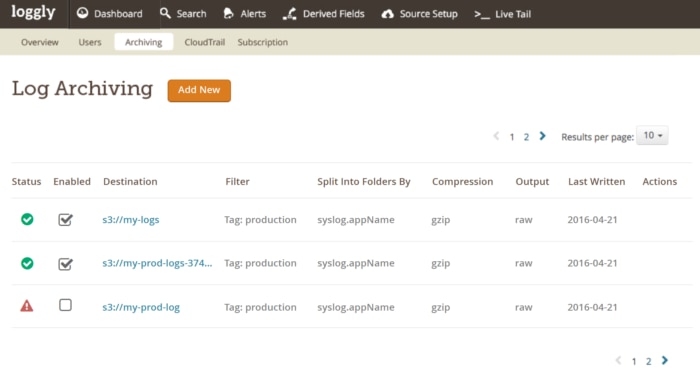Image resolution: width=700 pixels, height=381 pixels.
Task: Open the s3://my-prod-logs-374... link
Action: 157,263
